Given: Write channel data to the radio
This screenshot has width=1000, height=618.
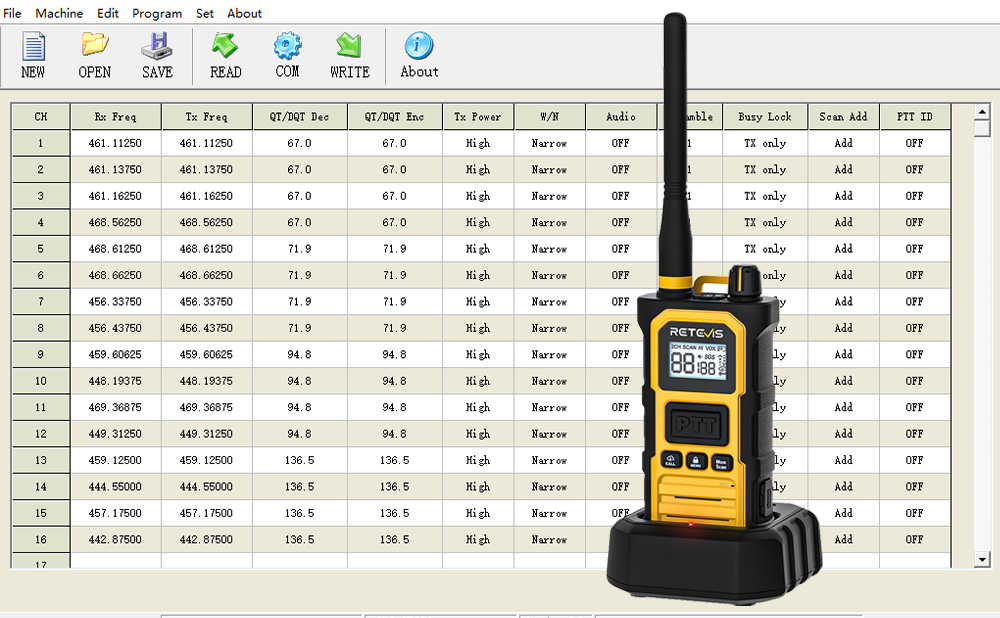Looking at the screenshot, I should 349,55.
